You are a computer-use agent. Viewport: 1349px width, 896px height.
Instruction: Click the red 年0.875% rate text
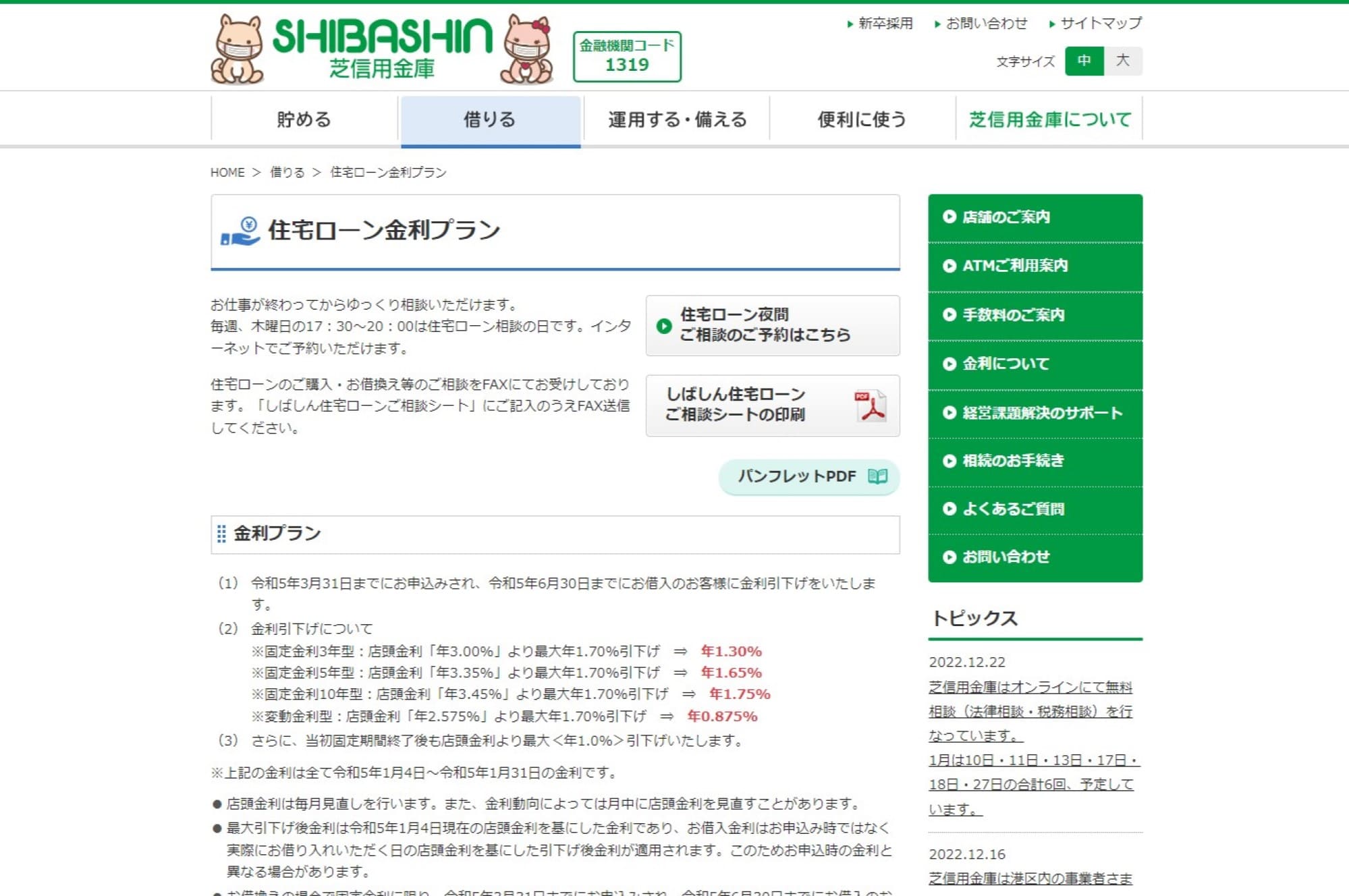pyautogui.click(x=722, y=717)
